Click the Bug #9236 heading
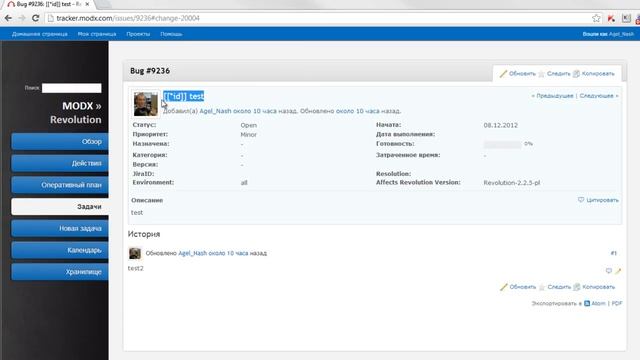The height and width of the screenshot is (360, 640). [150, 71]
